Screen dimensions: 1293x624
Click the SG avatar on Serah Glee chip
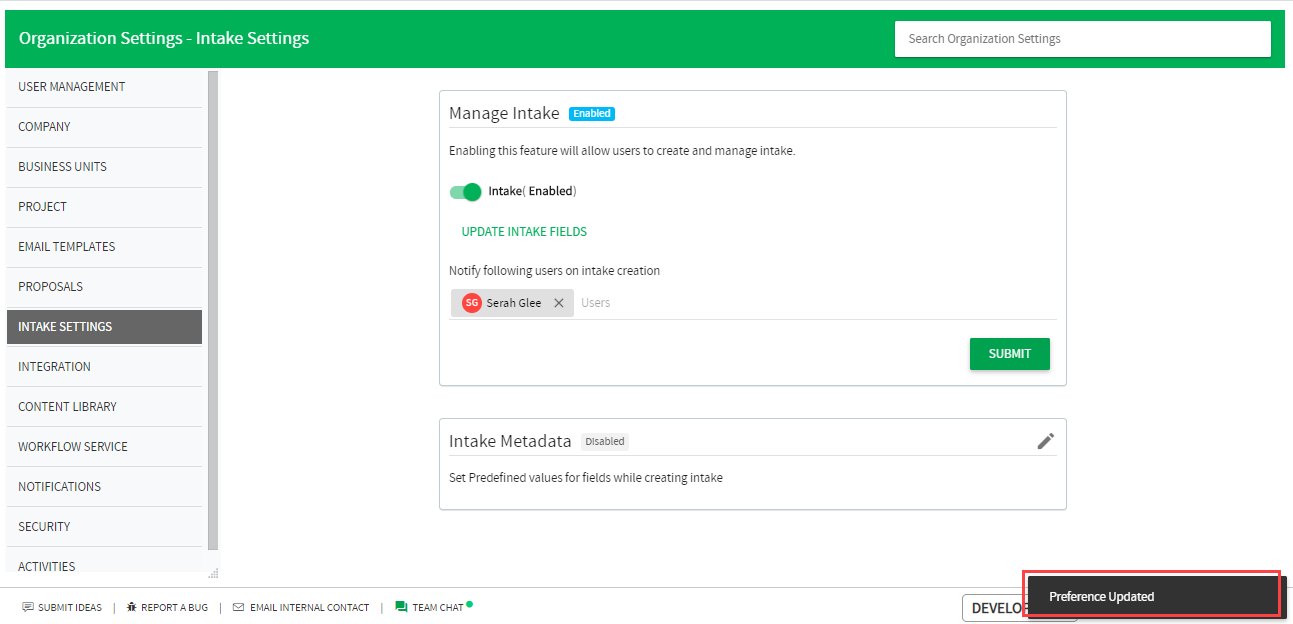(471, 303)
